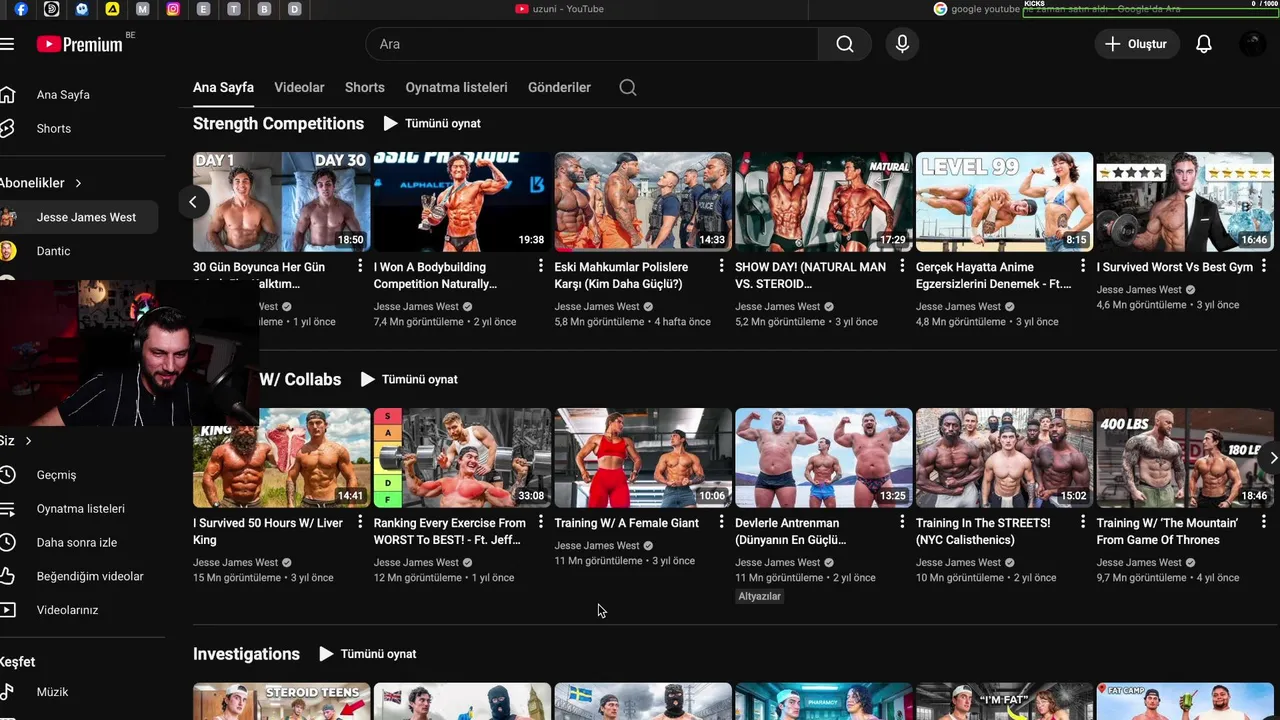Open the M bookmark icon in the bar
Viewport: 1280px width, 720px height.
[x=143, y=9]
